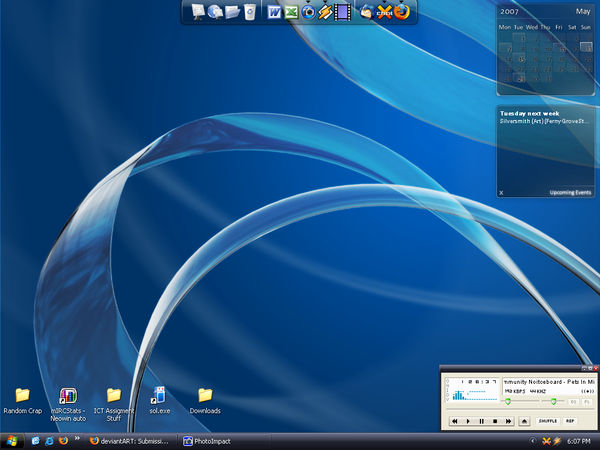Open the network places globe dock icon

pyautogui.click(x=215, y=12)
